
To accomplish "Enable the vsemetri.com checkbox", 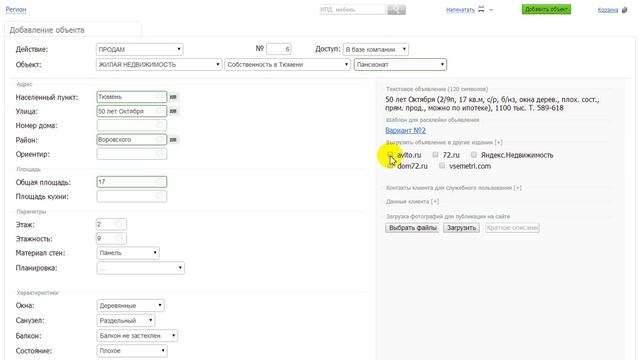I will click(x=442, y=166).
